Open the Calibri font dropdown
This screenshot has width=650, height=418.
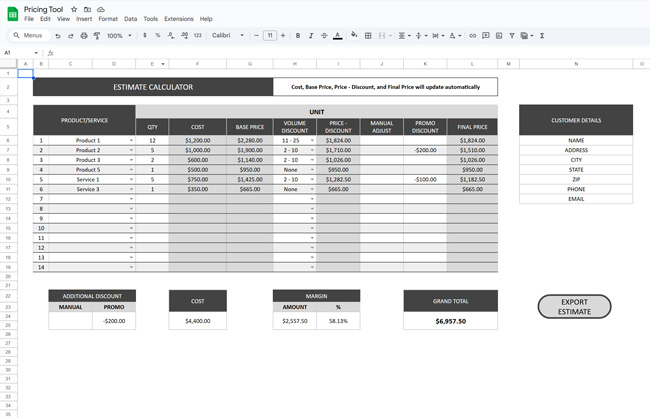228,36
